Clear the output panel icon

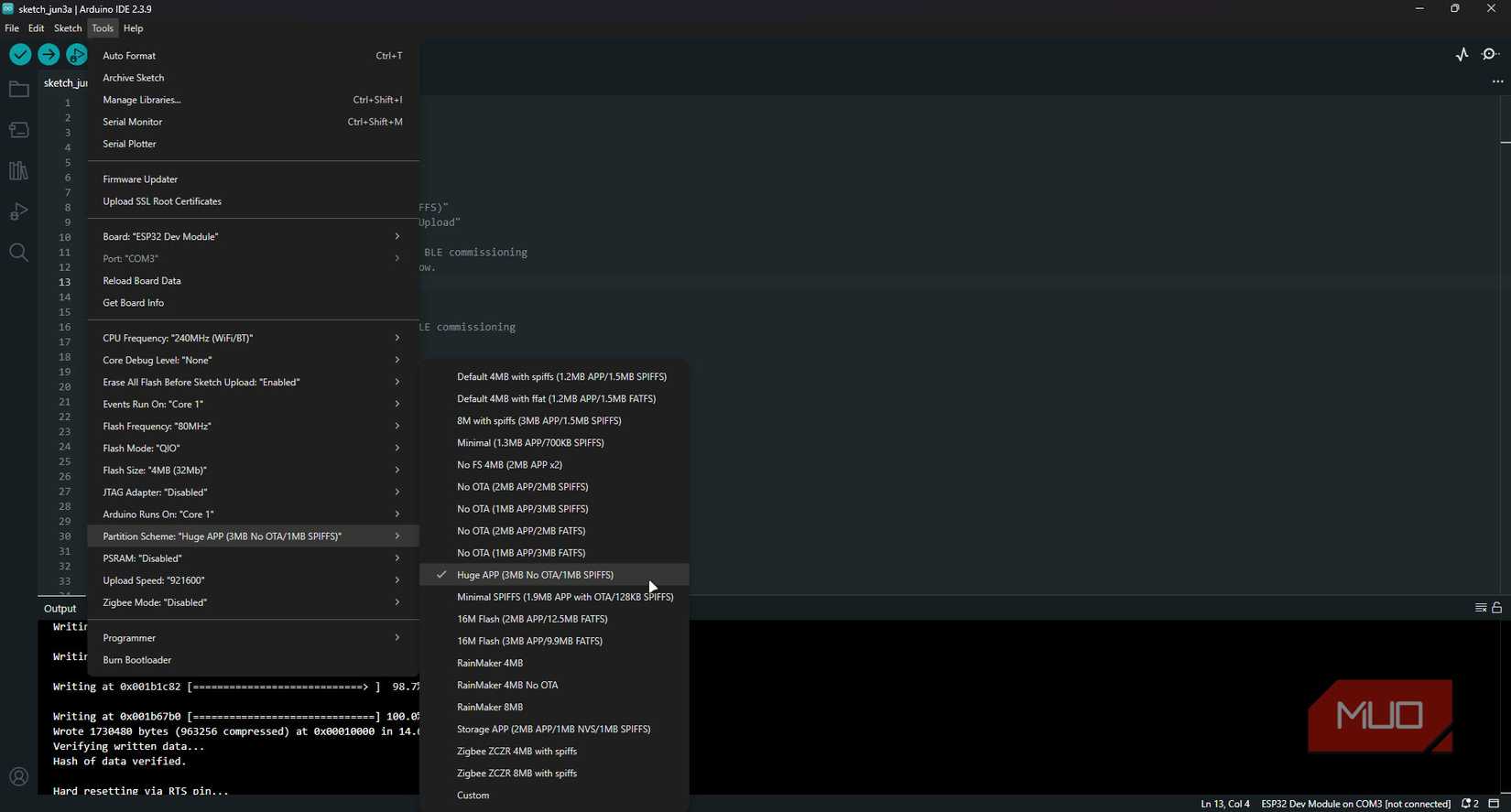1481,608
